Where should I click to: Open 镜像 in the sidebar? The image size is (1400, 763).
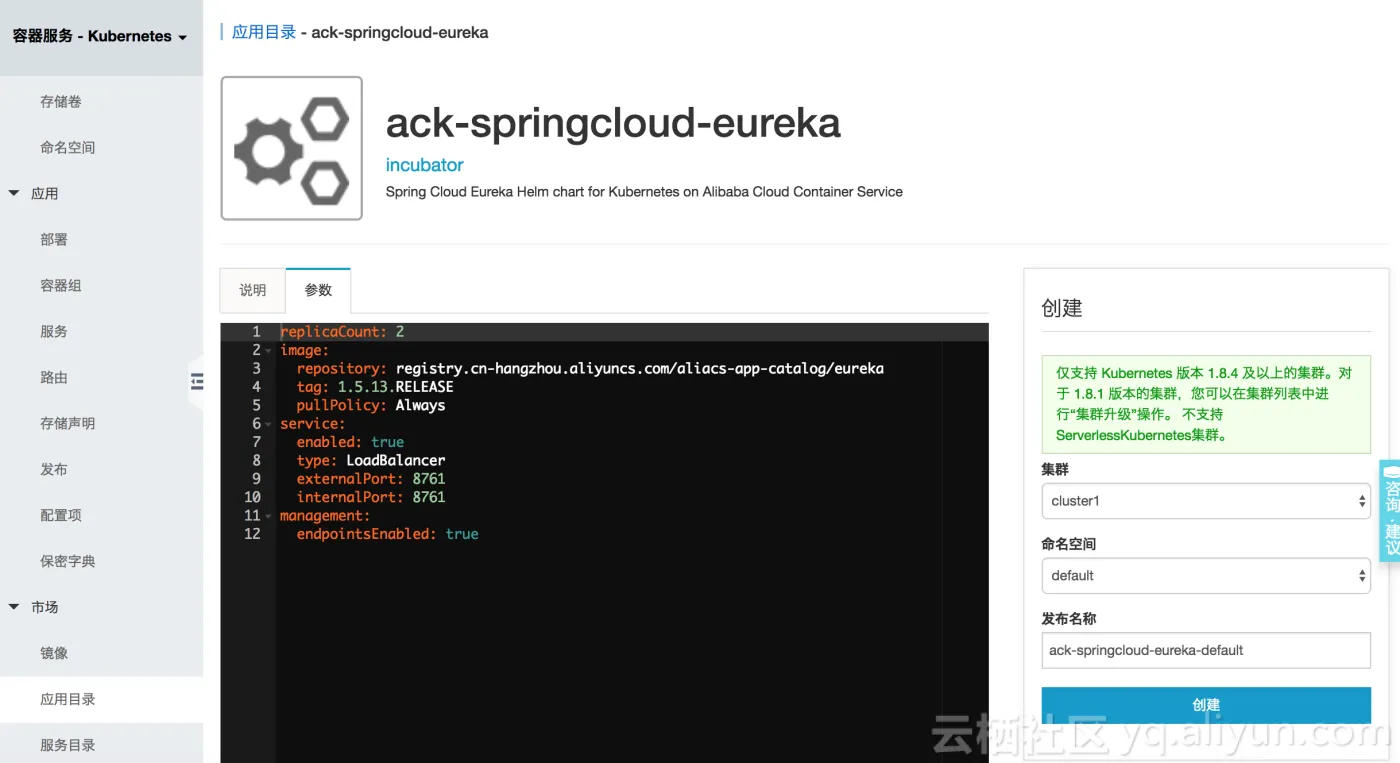tap(54, 653)
